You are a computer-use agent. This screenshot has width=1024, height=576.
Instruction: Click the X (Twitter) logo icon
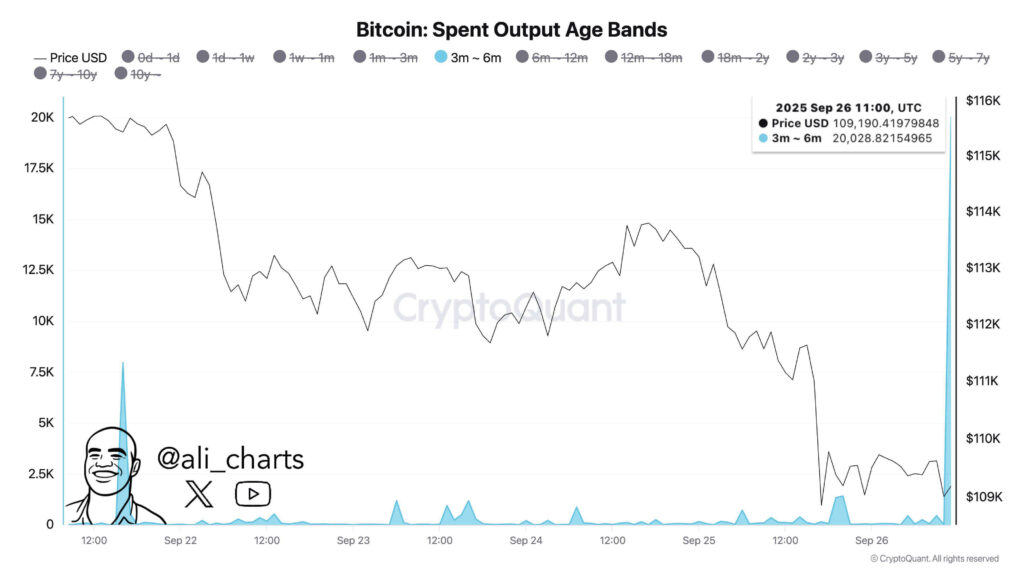tap(199, 492)
